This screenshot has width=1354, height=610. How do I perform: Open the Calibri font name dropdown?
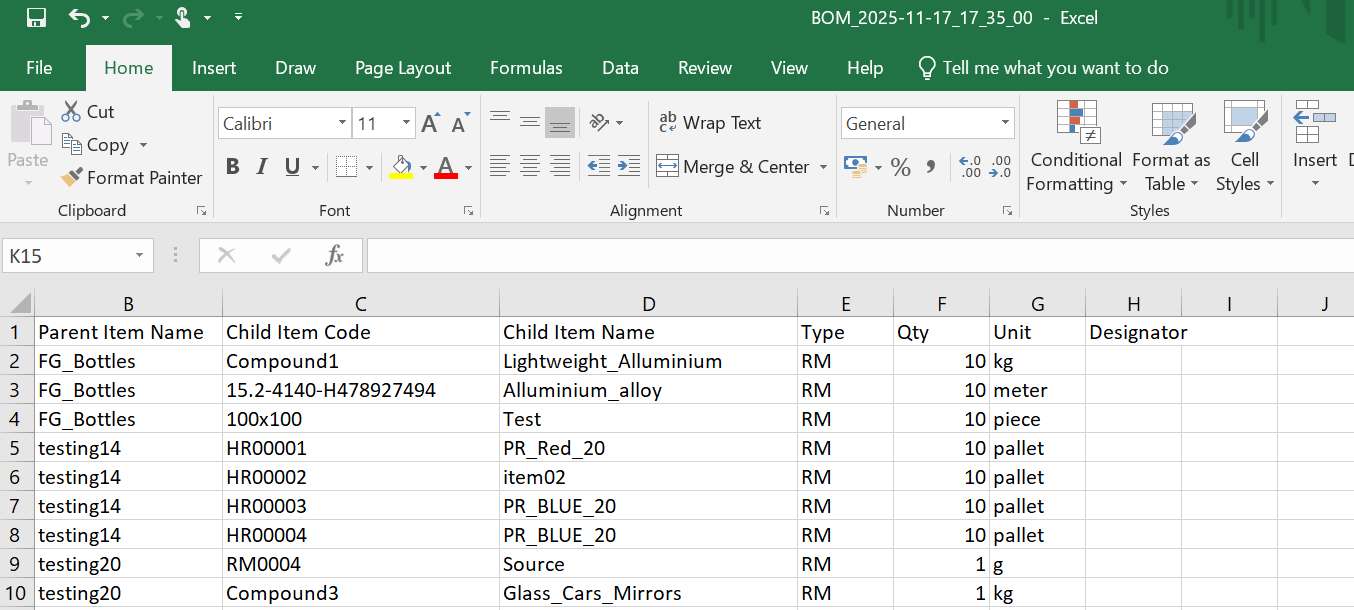coord(342,124)
